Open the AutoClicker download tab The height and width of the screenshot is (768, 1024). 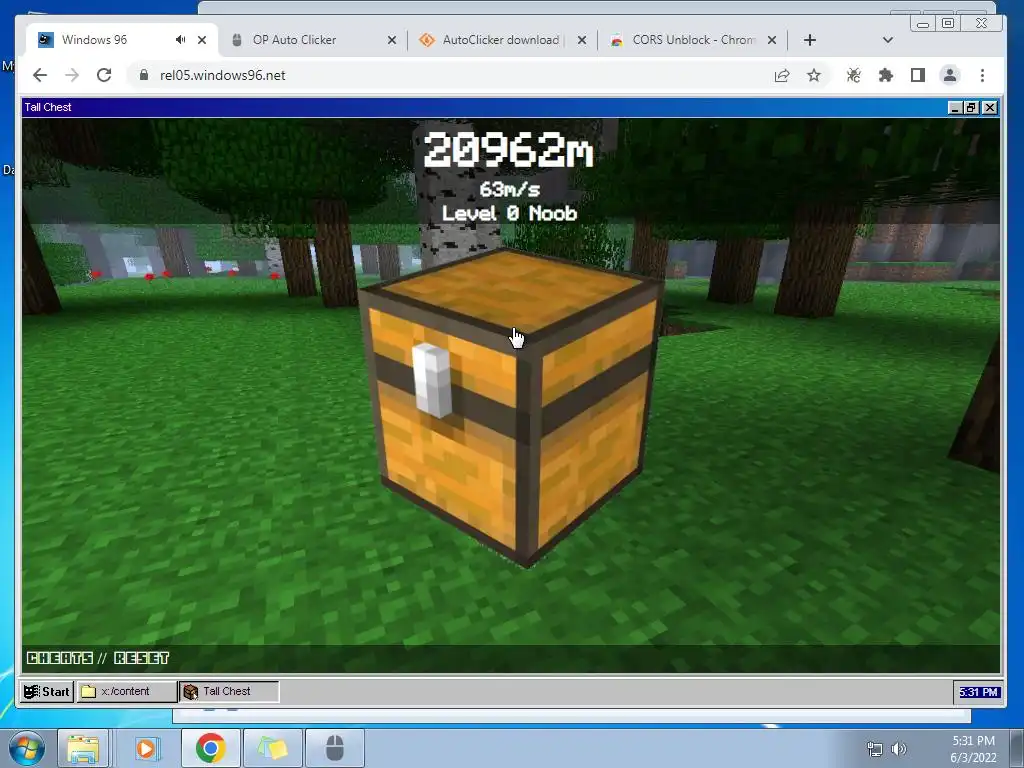500,40
